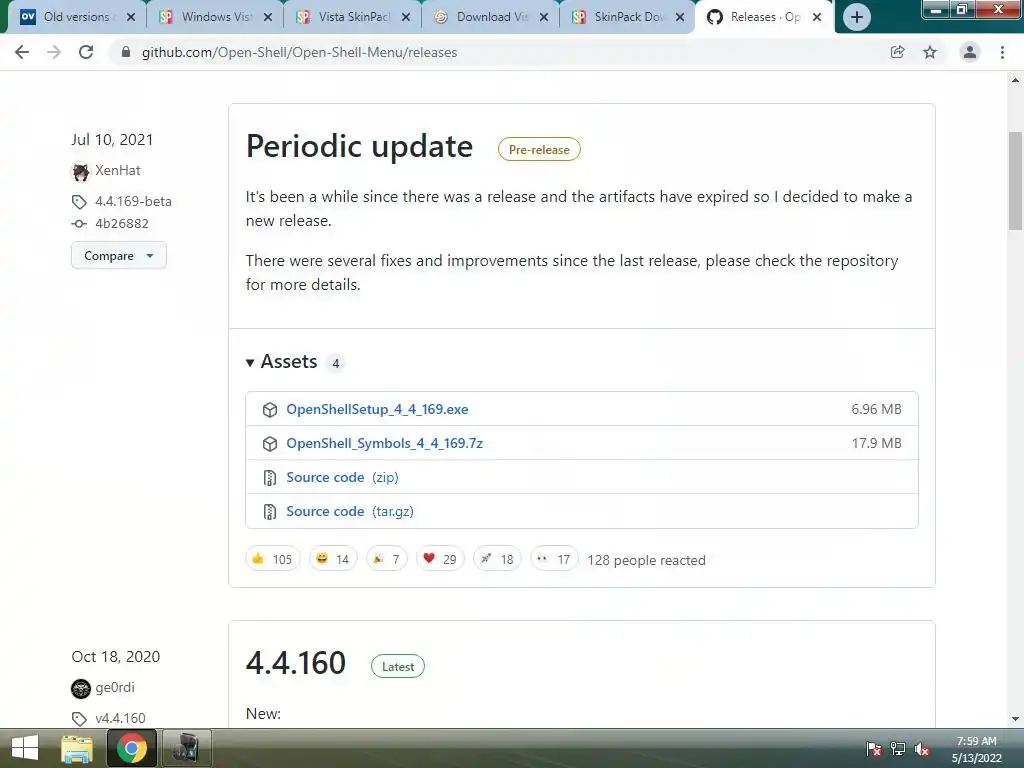Open the Windows Start menu
The width and height of the screenshot is (1024, 768).
(x=25, y=748)
